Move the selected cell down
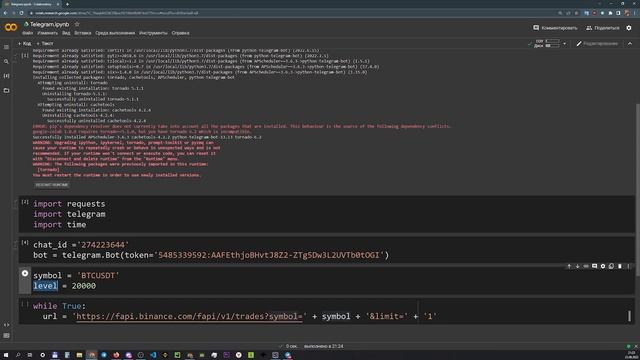 [x=578, y=266]
